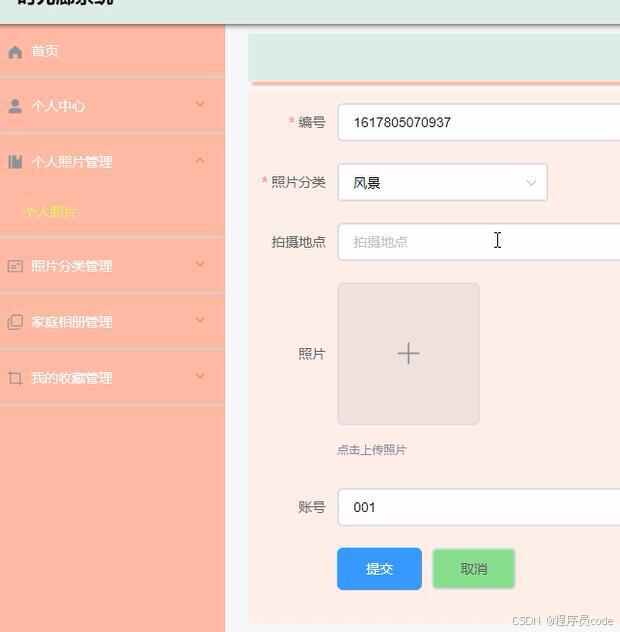Open the 个人中心 menu item

point(112,106)
